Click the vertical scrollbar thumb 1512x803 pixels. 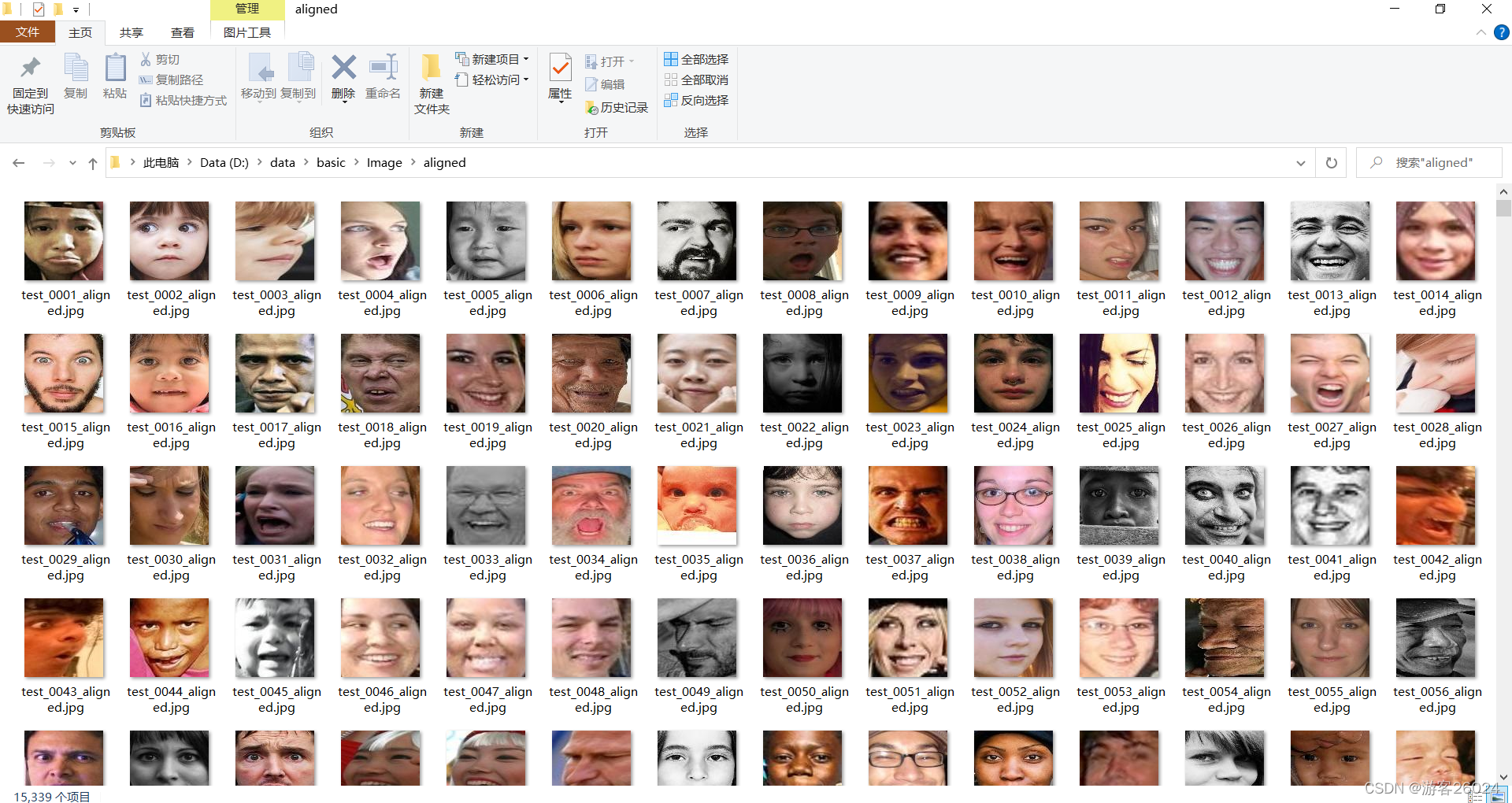(1503, 208)
